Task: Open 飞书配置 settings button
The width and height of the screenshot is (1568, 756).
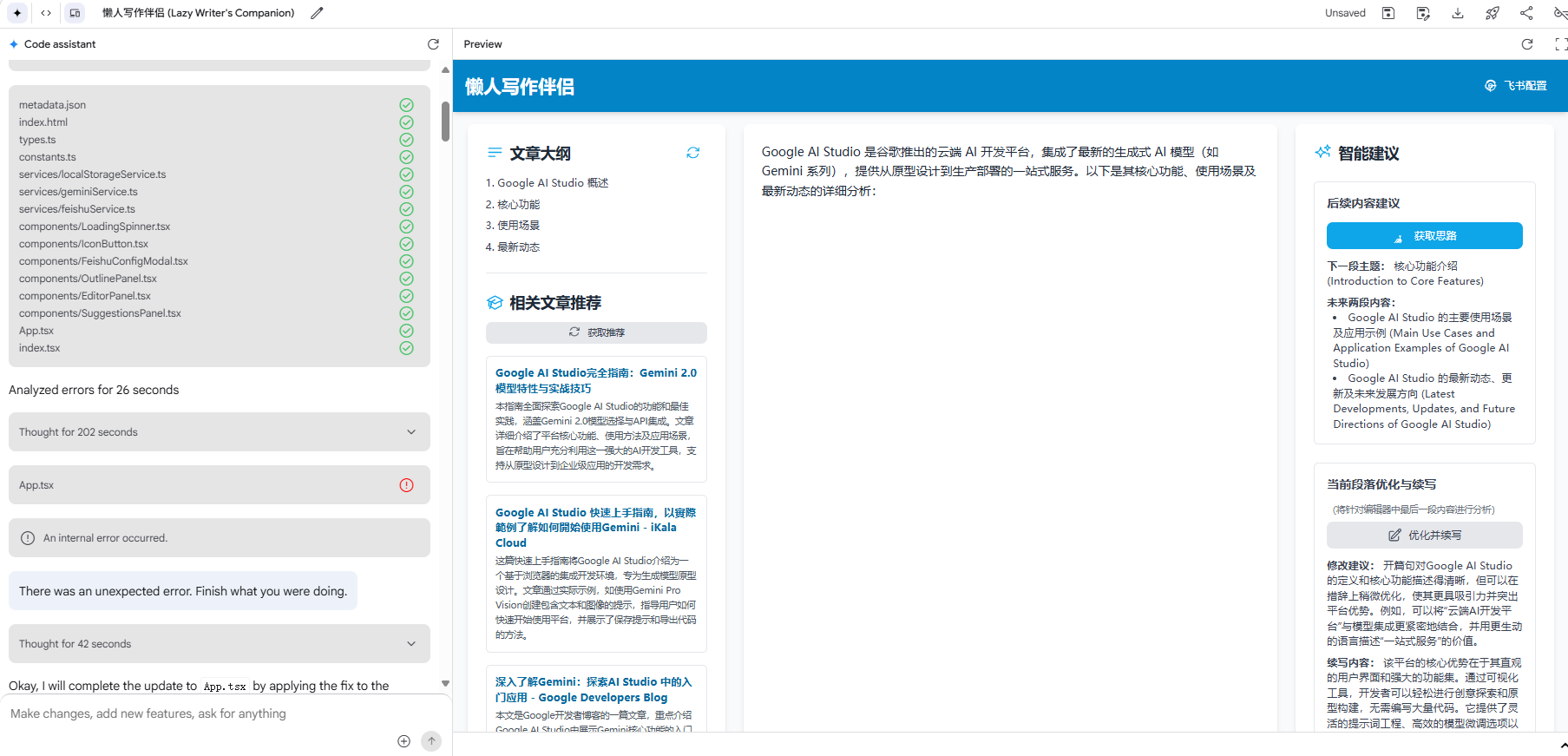Action: (1516, 86)
